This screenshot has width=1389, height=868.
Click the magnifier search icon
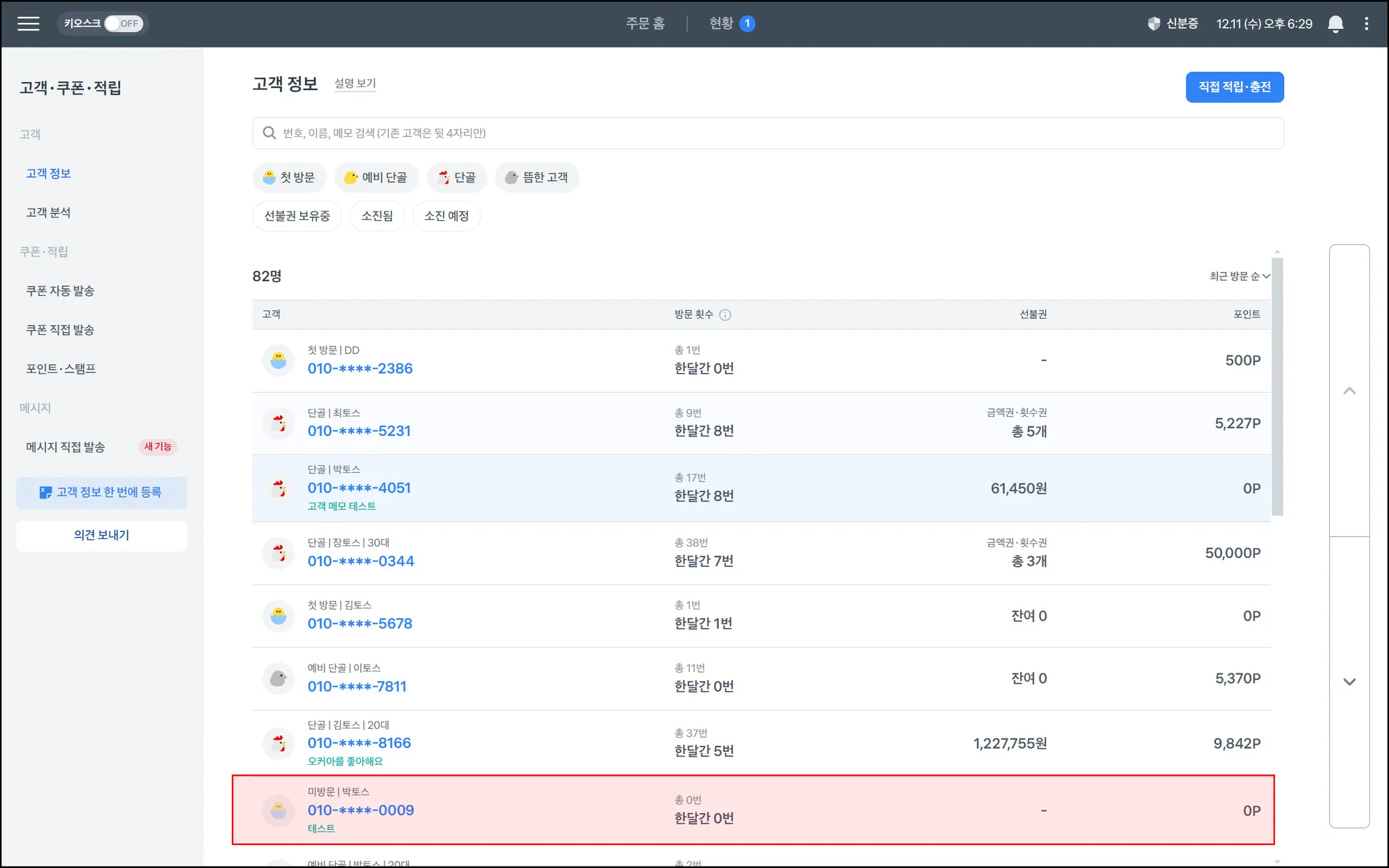269,133
